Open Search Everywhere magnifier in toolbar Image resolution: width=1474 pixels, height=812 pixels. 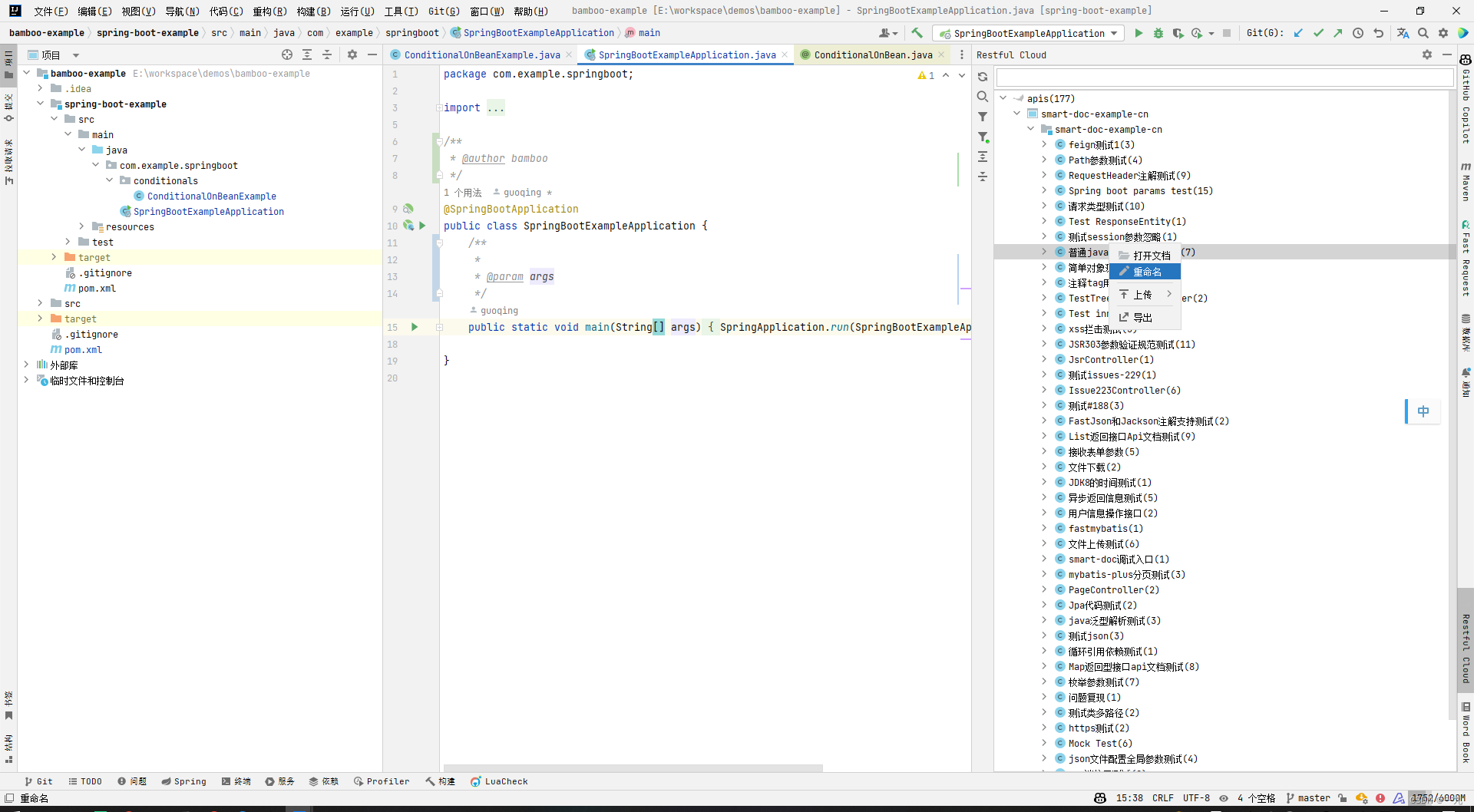(1423, 33)
